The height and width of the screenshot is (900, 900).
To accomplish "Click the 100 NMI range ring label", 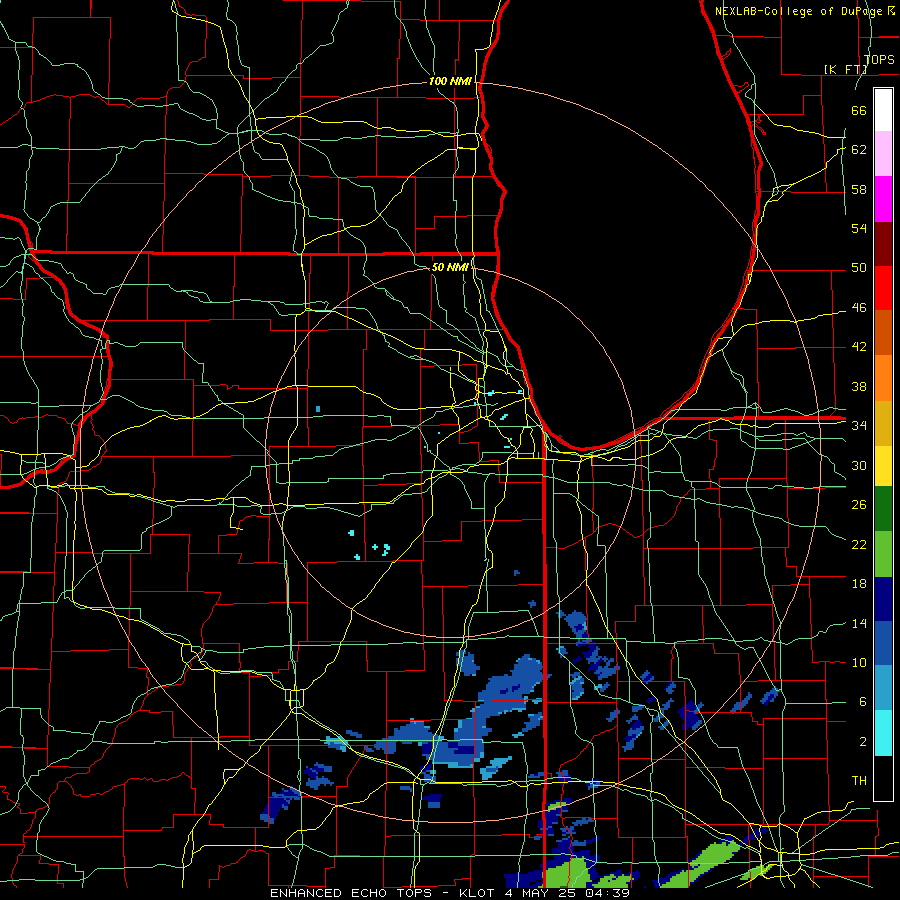I will 450,81.
